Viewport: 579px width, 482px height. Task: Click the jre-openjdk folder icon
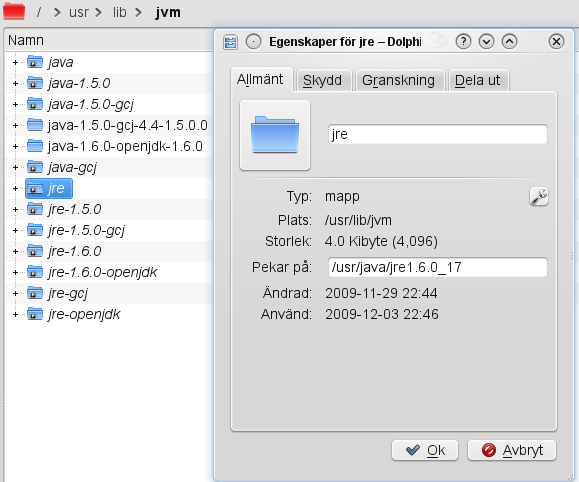point(35,314)
